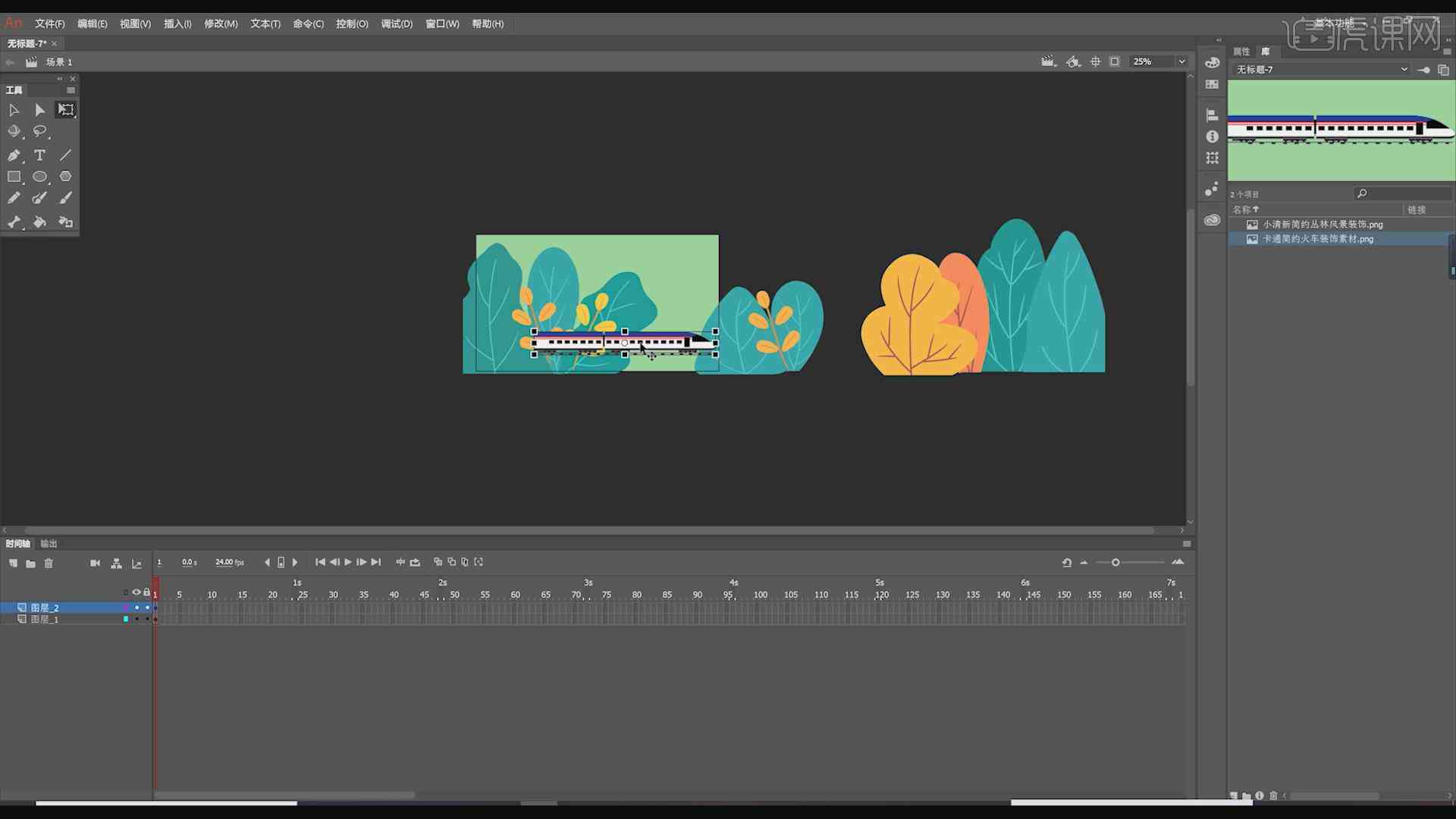Select the Brush tool

[66, 198]
